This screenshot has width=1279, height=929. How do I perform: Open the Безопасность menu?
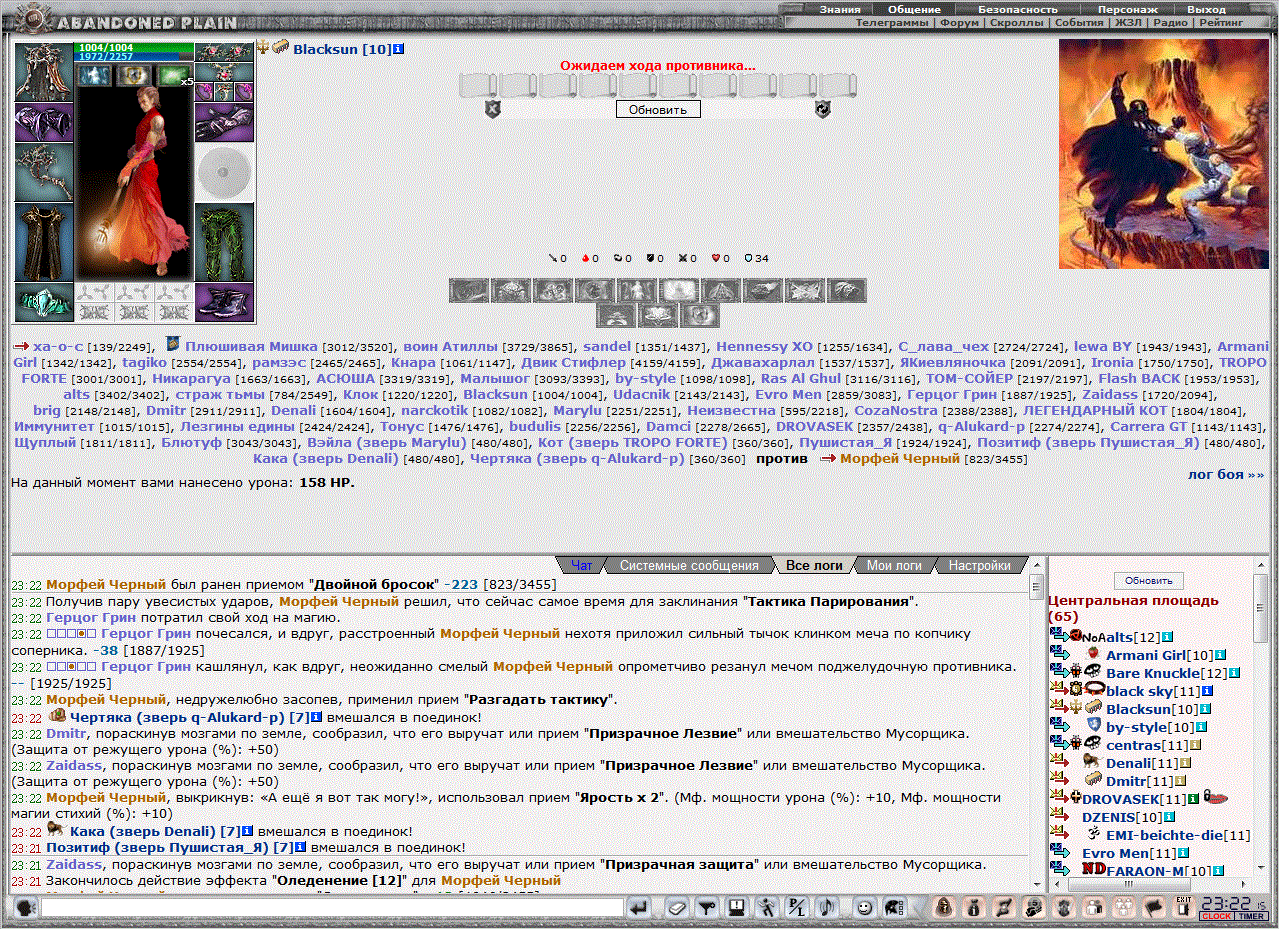pos(1017,9)
